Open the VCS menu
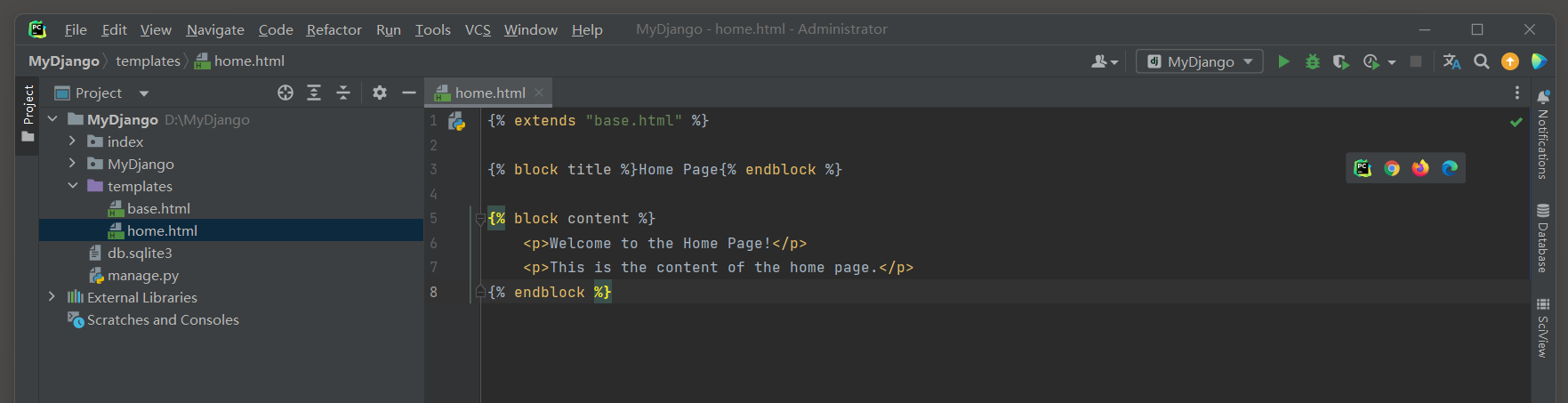1568x403 pixels. click(478, 29)
